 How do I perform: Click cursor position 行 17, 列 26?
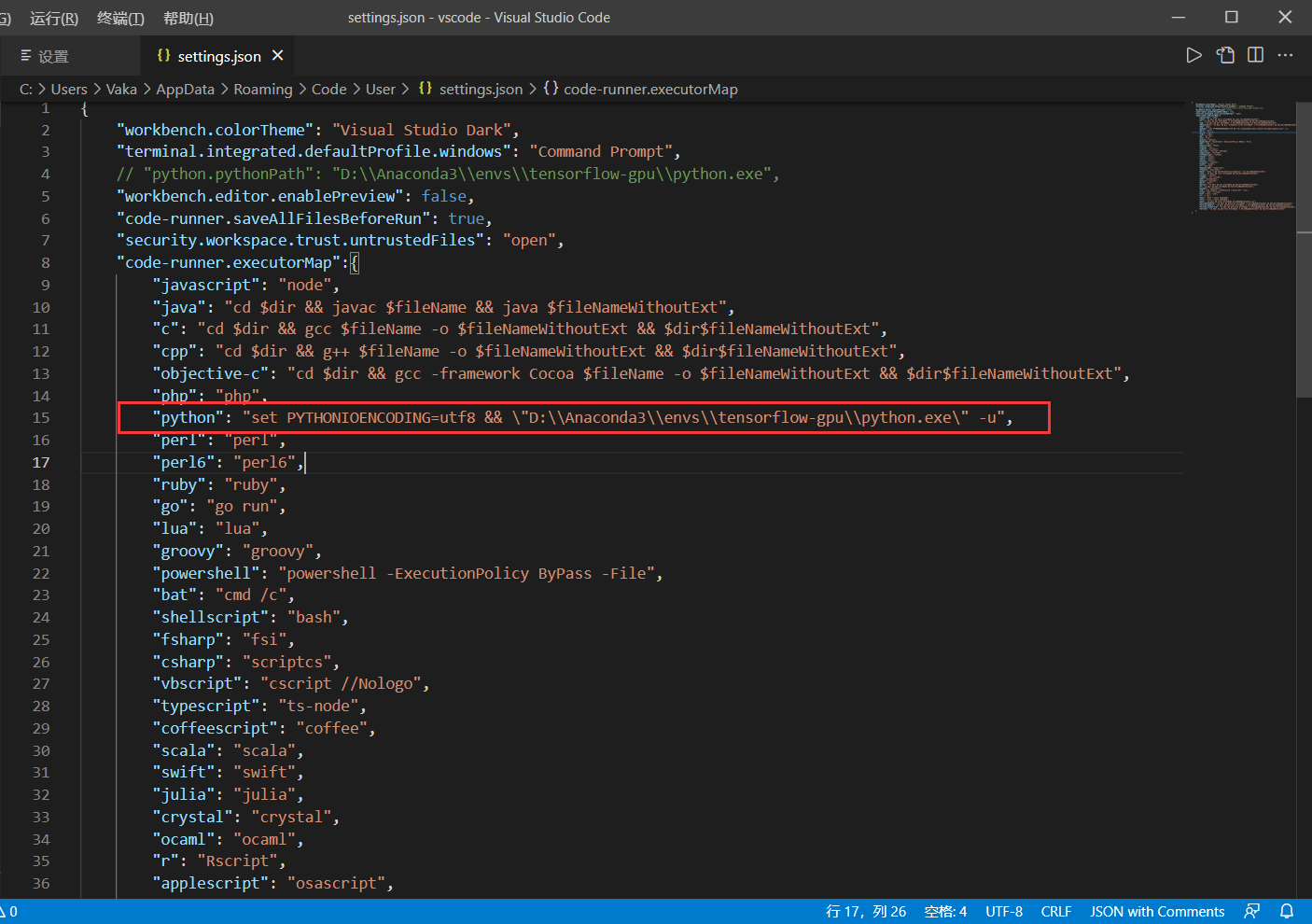[x=866, y=912]
